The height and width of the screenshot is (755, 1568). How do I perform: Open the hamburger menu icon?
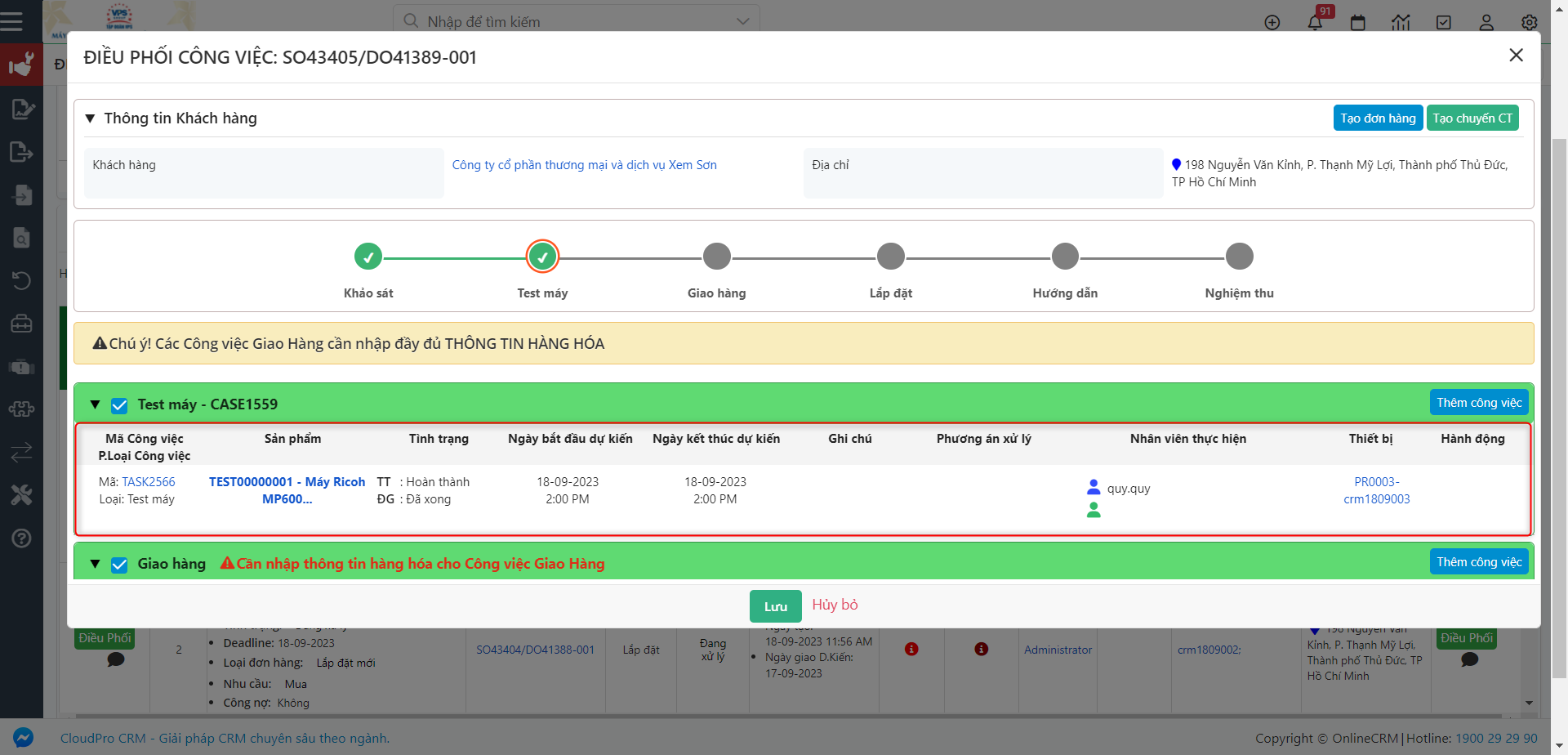pos(11,21)
